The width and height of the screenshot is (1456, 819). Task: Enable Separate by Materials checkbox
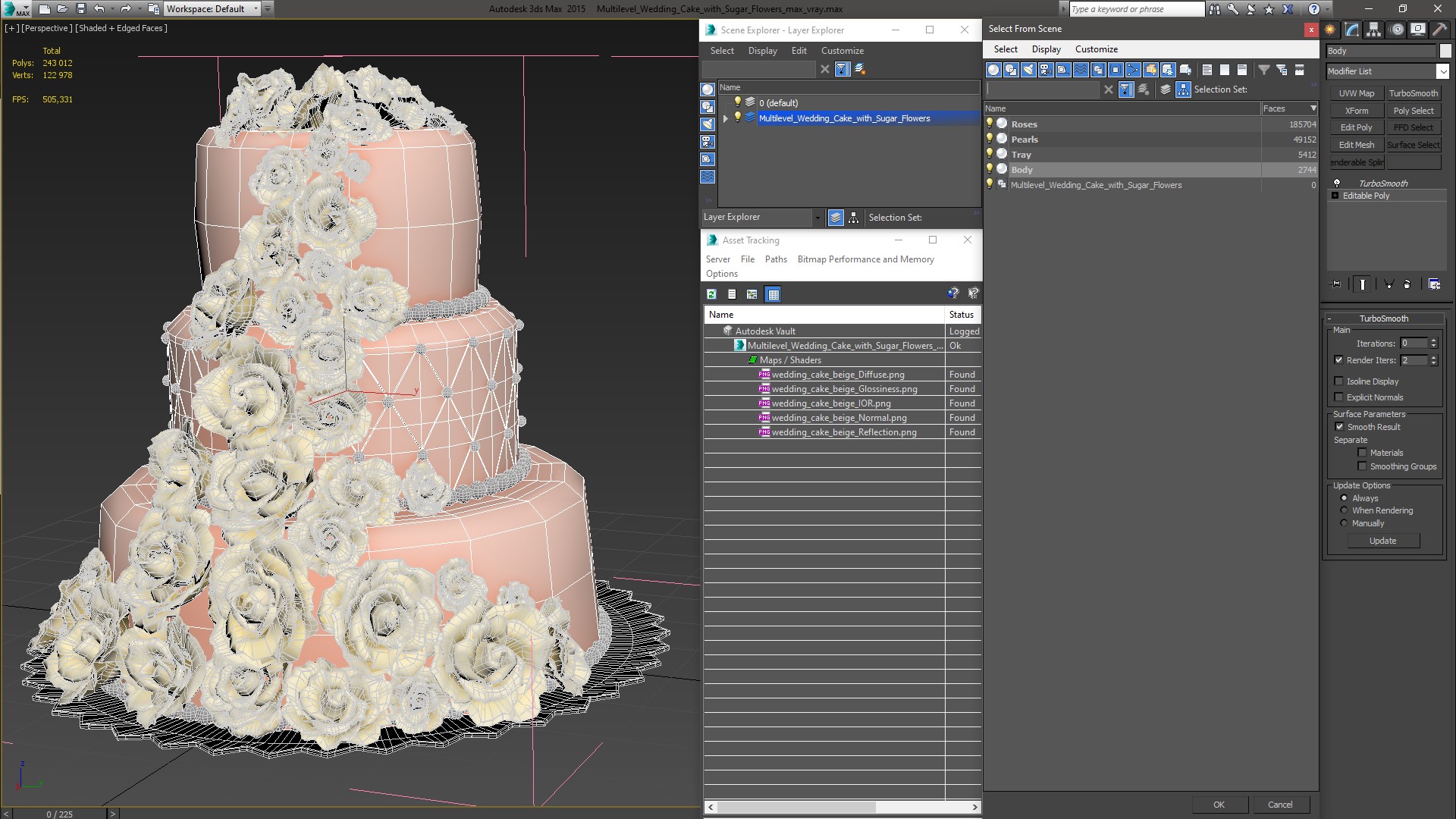coord(1362,453)
